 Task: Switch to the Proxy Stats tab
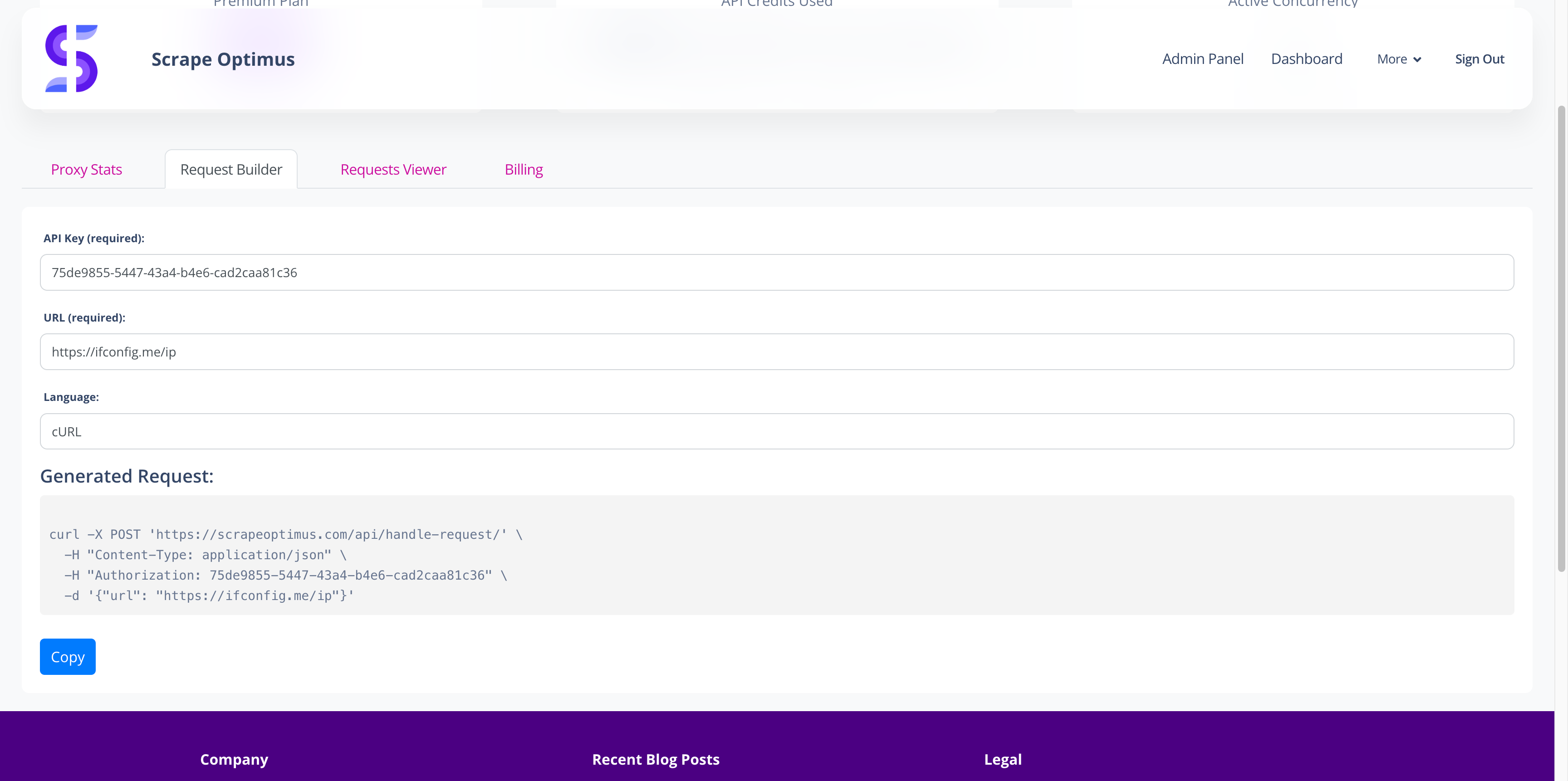pos(87,169)
